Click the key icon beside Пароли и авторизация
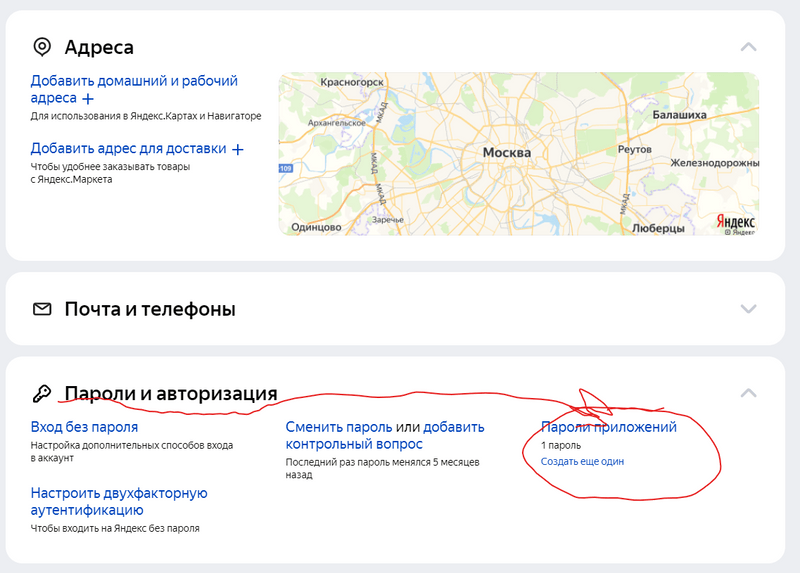 coord(42,394)
